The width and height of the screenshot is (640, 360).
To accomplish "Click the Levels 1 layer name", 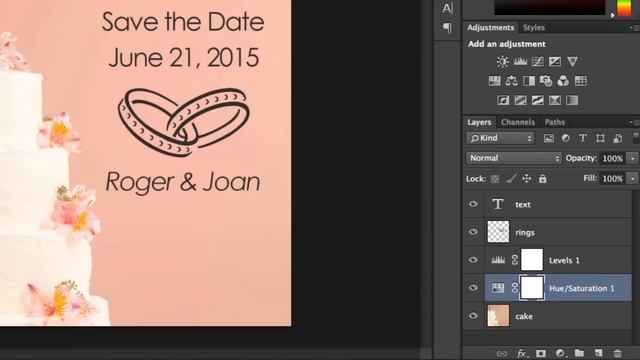I will (x=564, y=260).
